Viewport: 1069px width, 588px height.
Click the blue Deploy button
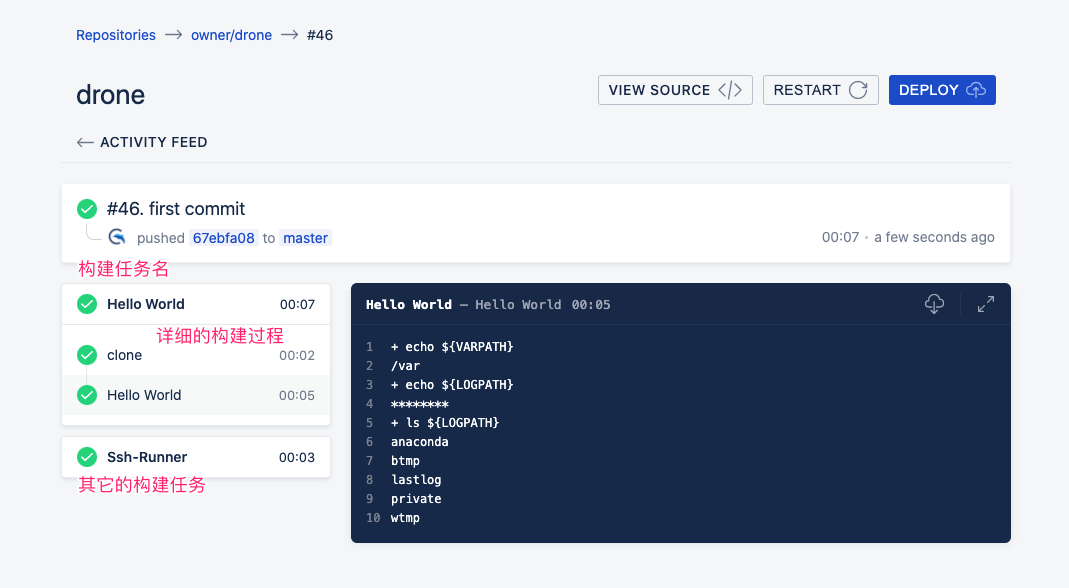(942, 90)
